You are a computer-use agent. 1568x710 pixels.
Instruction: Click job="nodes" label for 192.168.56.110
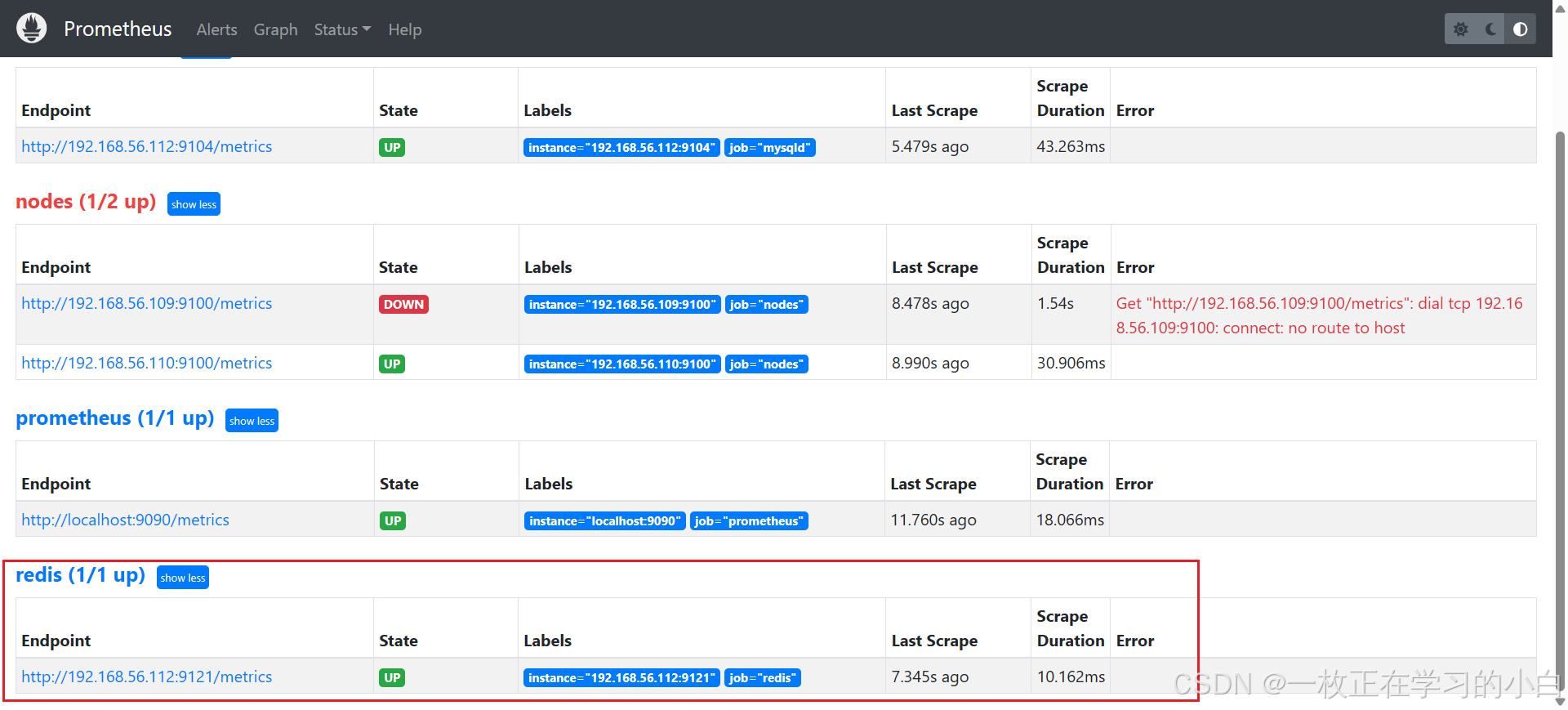click(767, 364)
